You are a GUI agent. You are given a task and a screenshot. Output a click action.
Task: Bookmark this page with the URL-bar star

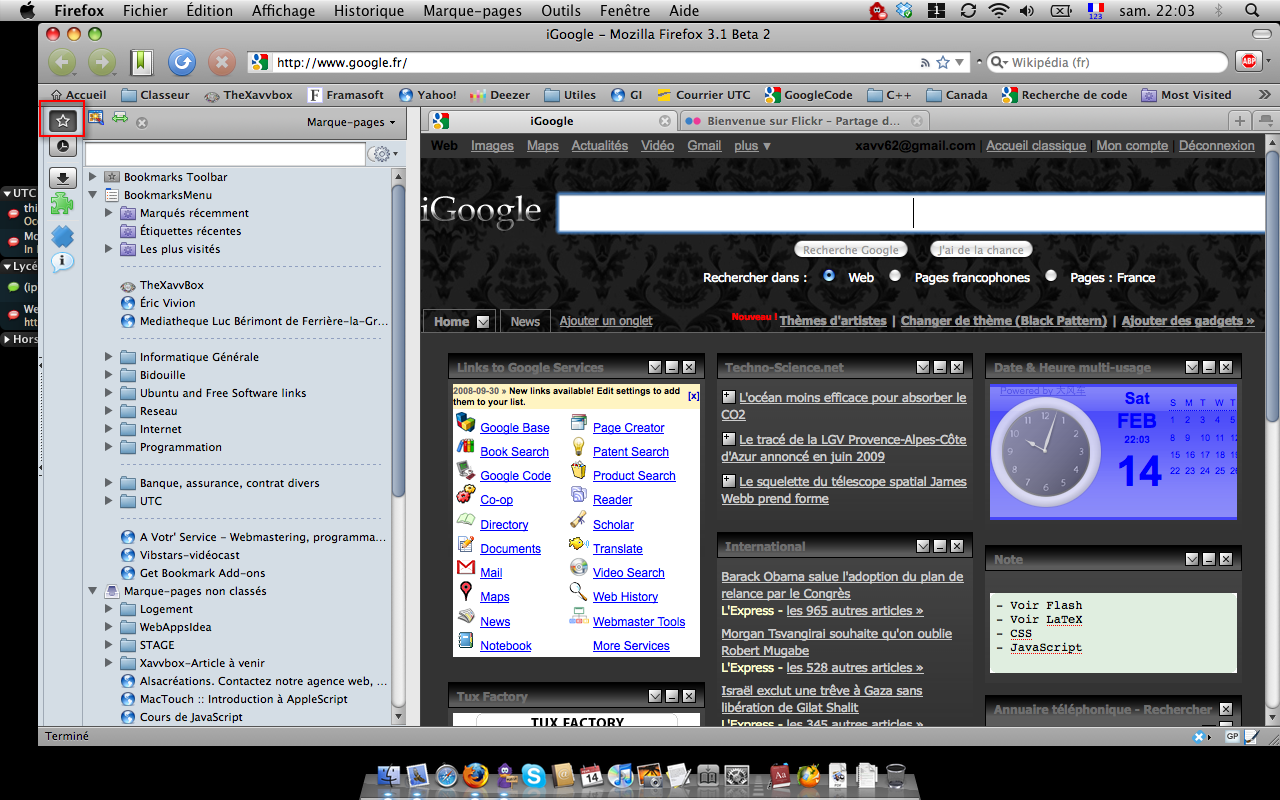942,62
